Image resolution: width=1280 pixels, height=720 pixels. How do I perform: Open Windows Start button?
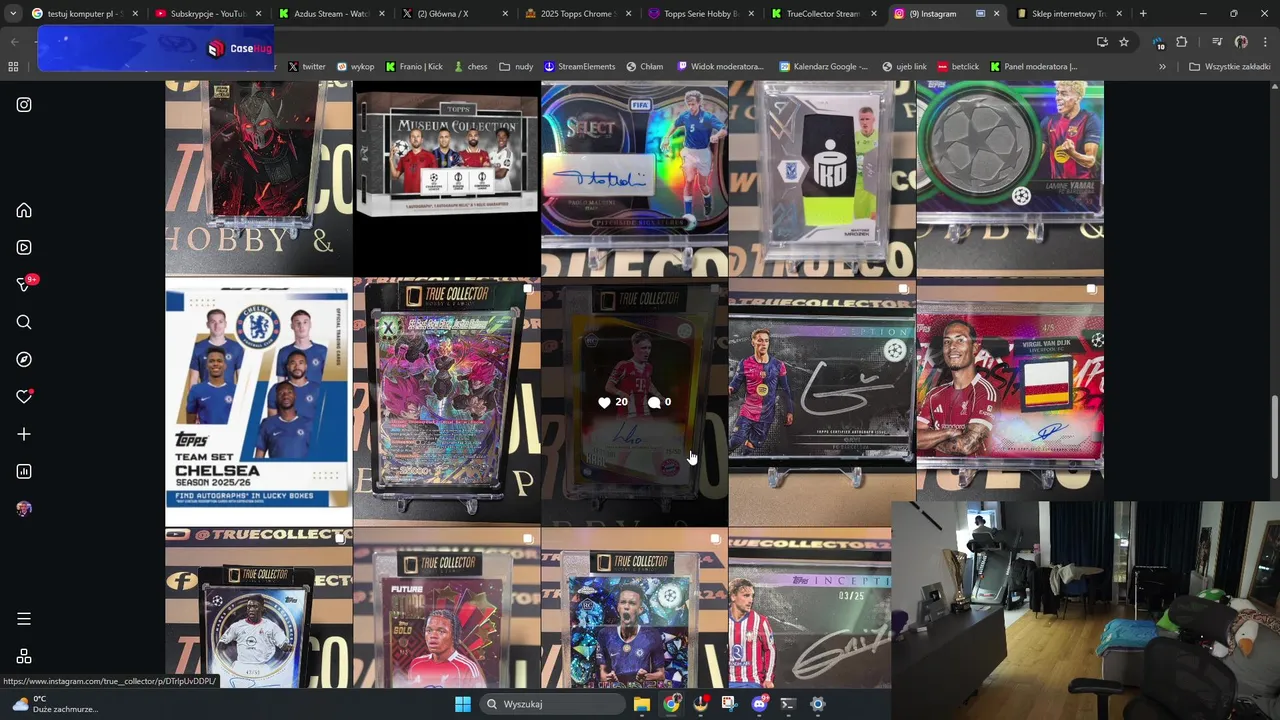tap(463, 704)
